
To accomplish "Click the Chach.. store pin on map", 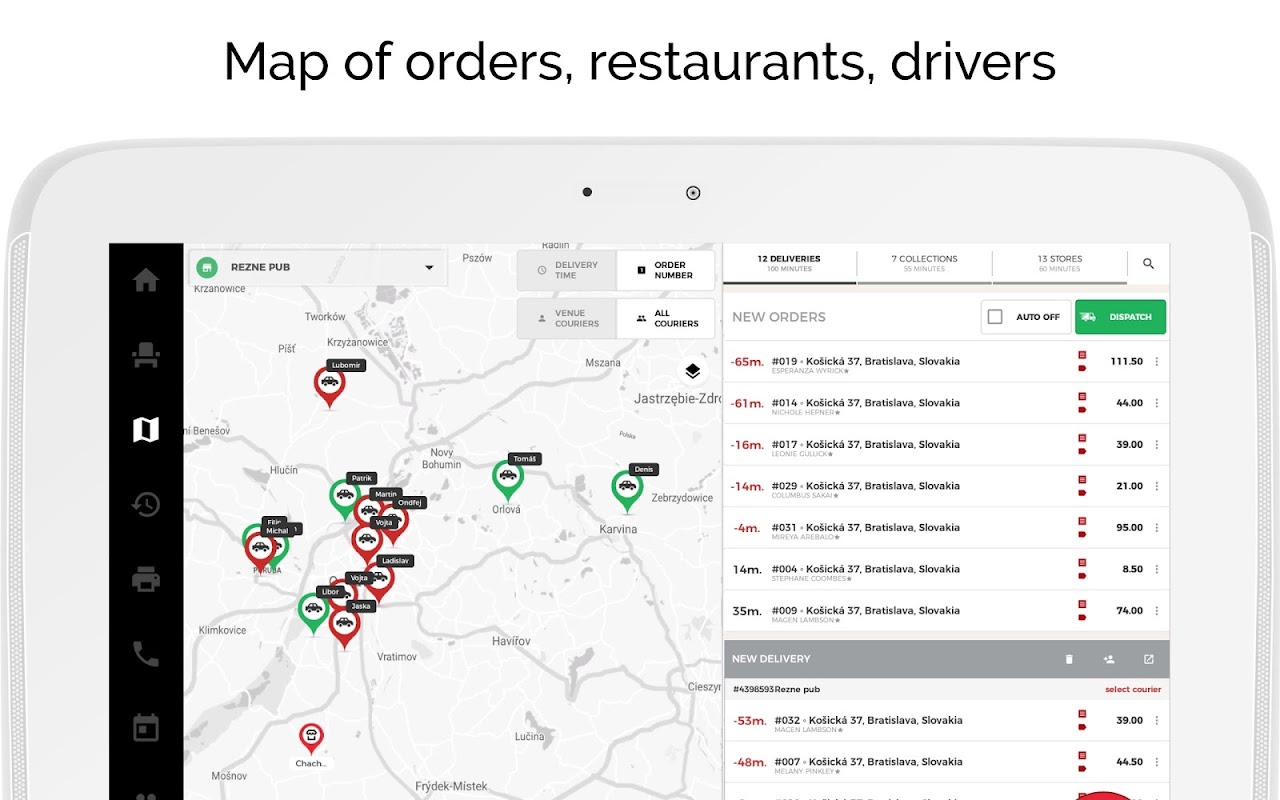I will (312, 740).
